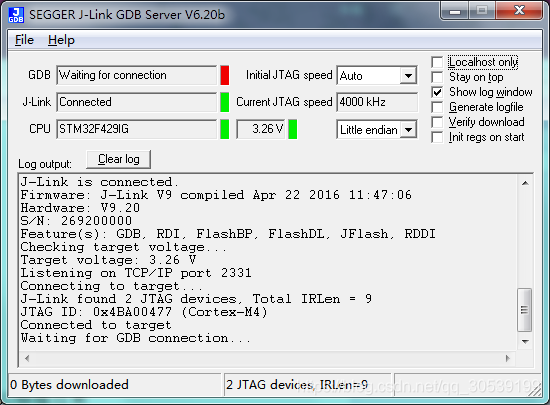
Task: Click the J-Link Connected status field
Action: 136,102
